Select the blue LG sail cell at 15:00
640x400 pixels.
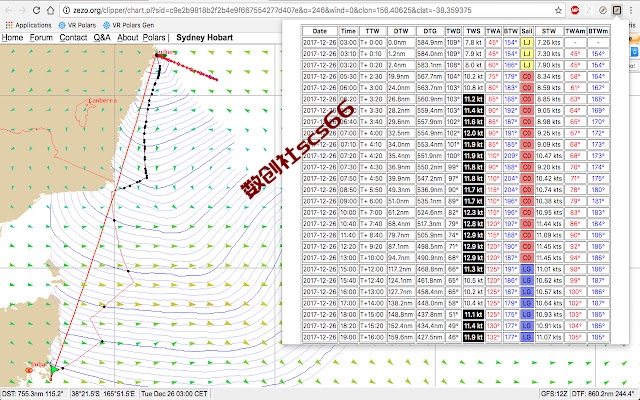[x=527, y=269]
